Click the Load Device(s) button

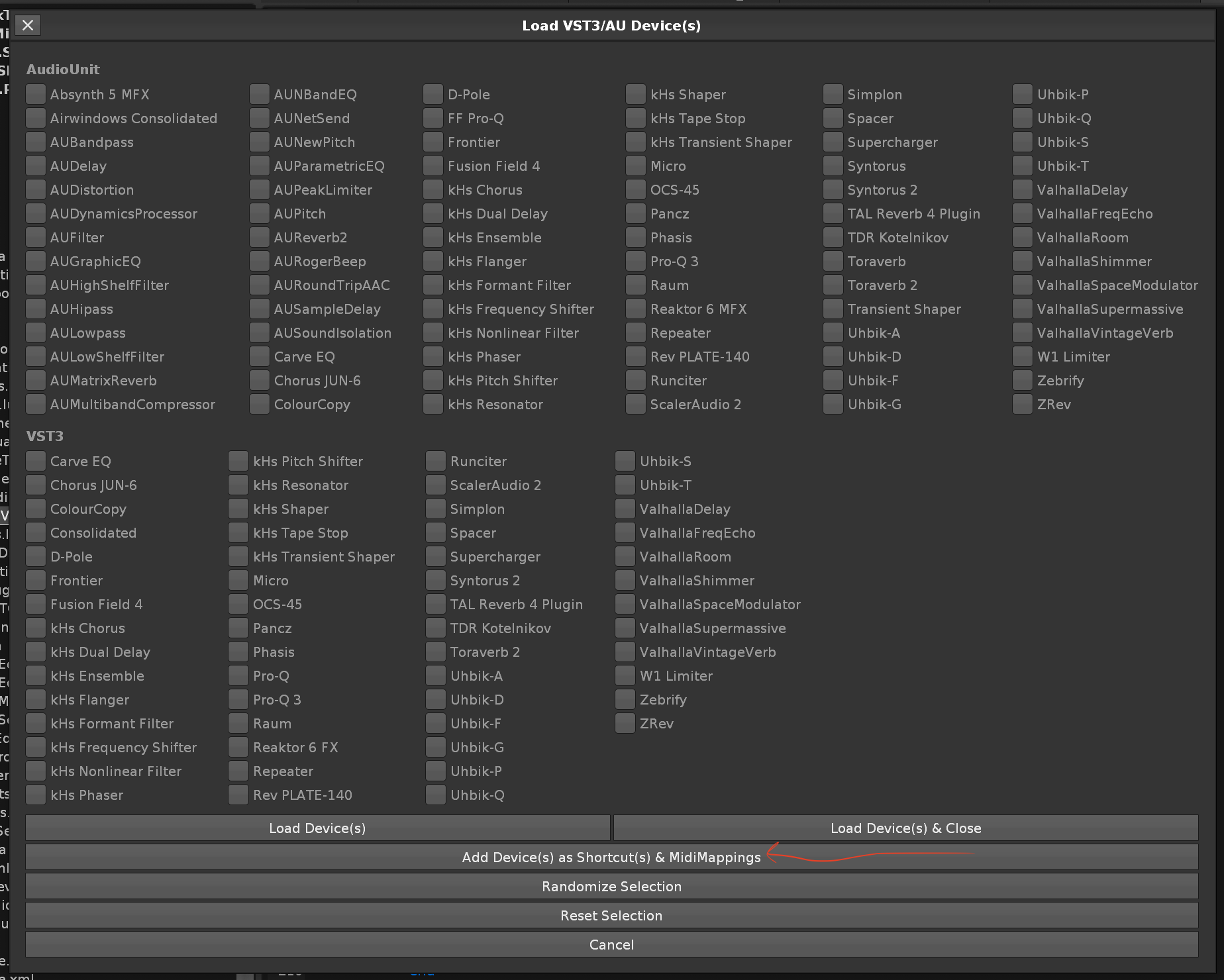tap(317, 828)
